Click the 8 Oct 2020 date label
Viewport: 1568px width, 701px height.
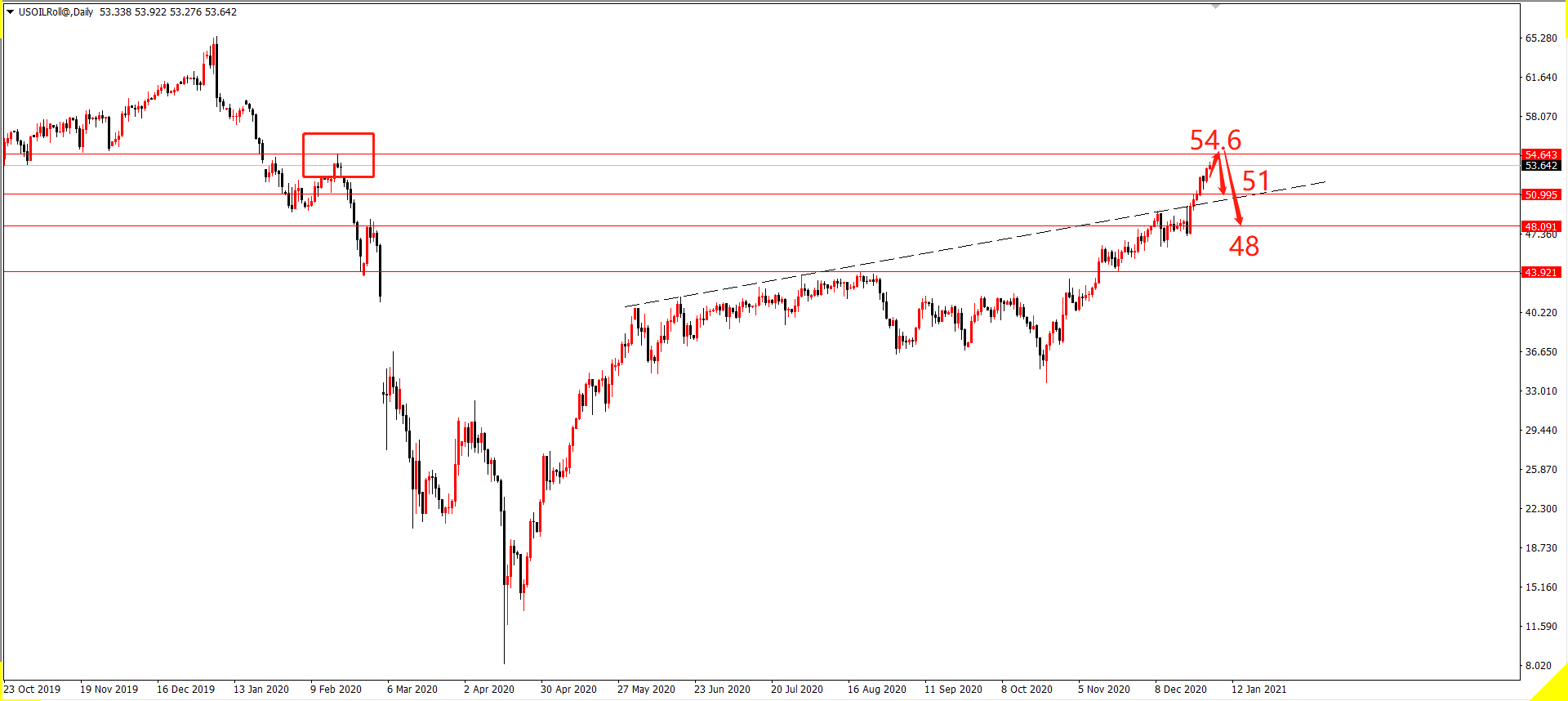[1027, 690]
